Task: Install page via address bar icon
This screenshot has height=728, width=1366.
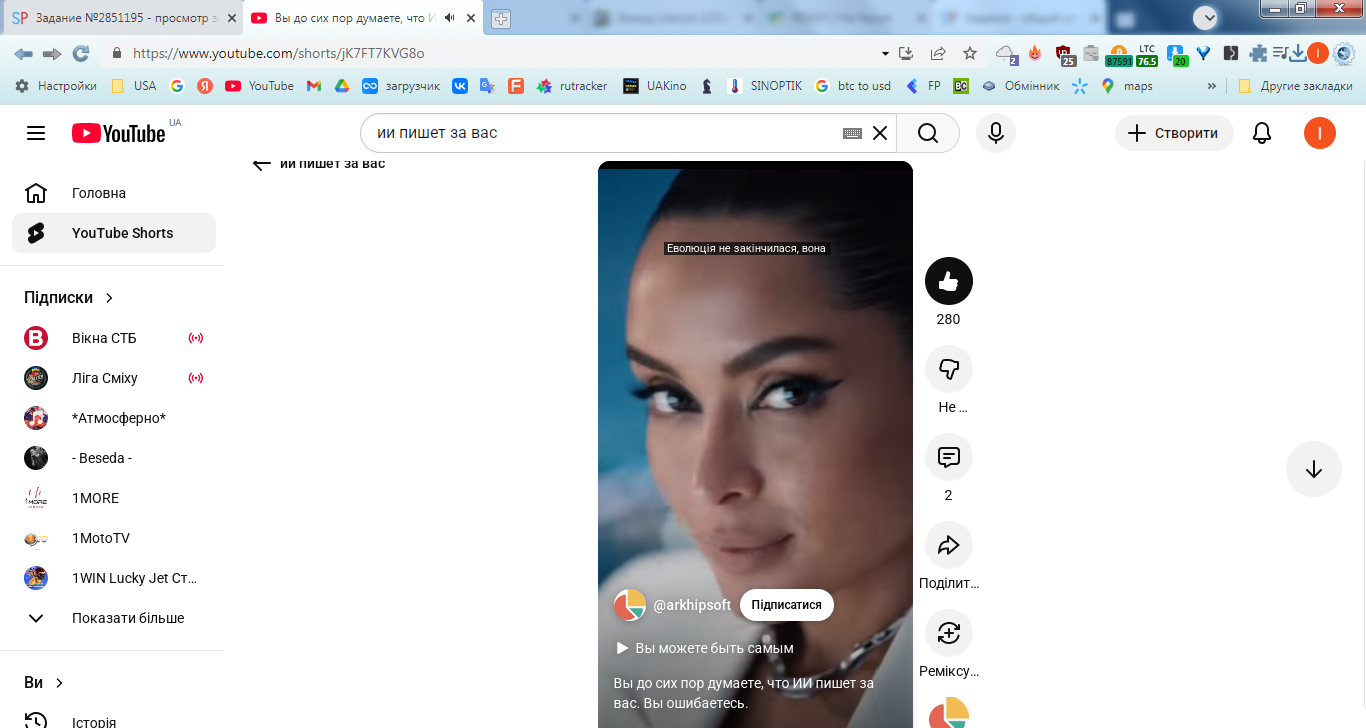Action: [x=907, y=54]
